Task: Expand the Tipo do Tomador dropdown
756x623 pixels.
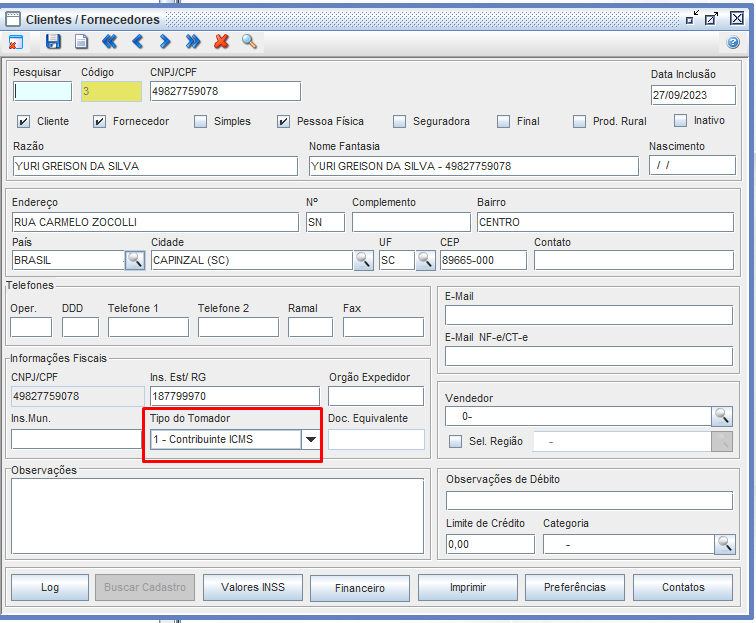Action: pyautogui.click(x=310, y=439)
